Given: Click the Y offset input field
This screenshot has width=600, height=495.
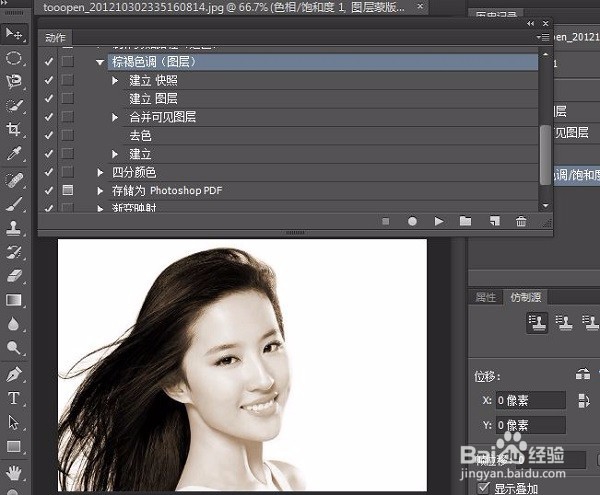Looking at the screenshot, I should click(531, 425).
